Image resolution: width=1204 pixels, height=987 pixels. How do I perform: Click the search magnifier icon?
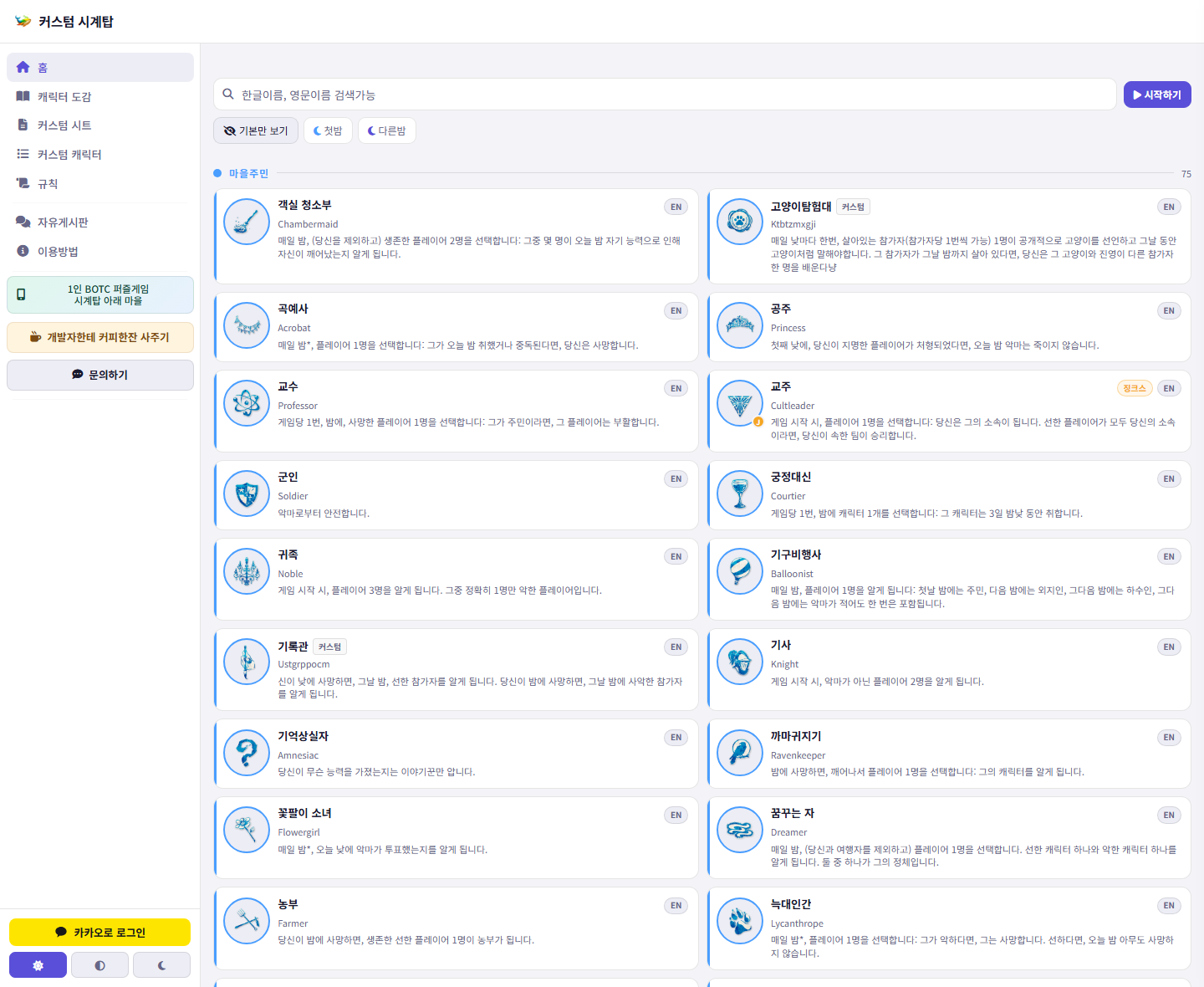tap(227, 95)
